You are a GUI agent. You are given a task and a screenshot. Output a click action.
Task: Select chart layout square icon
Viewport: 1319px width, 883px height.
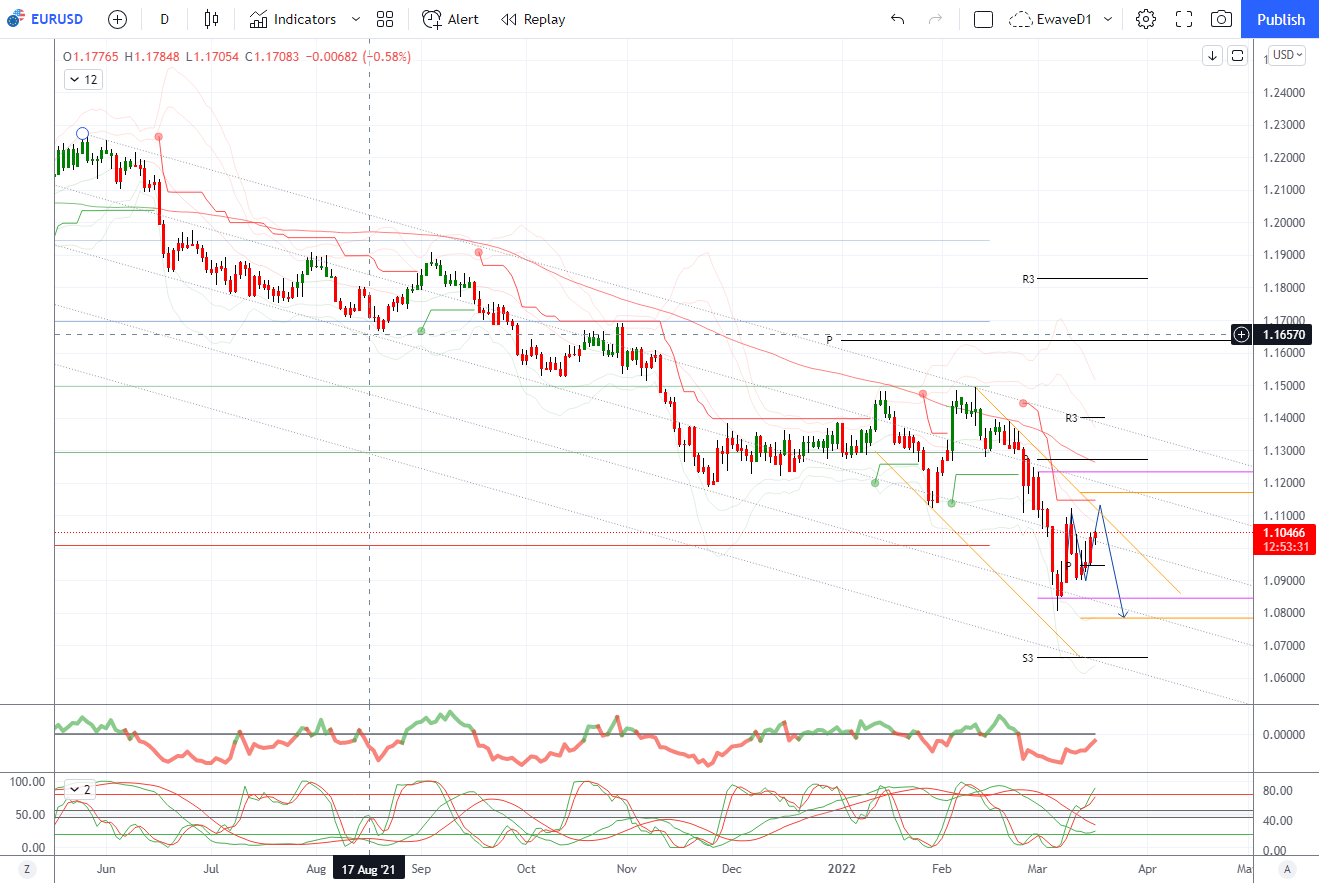coord(983,19)
